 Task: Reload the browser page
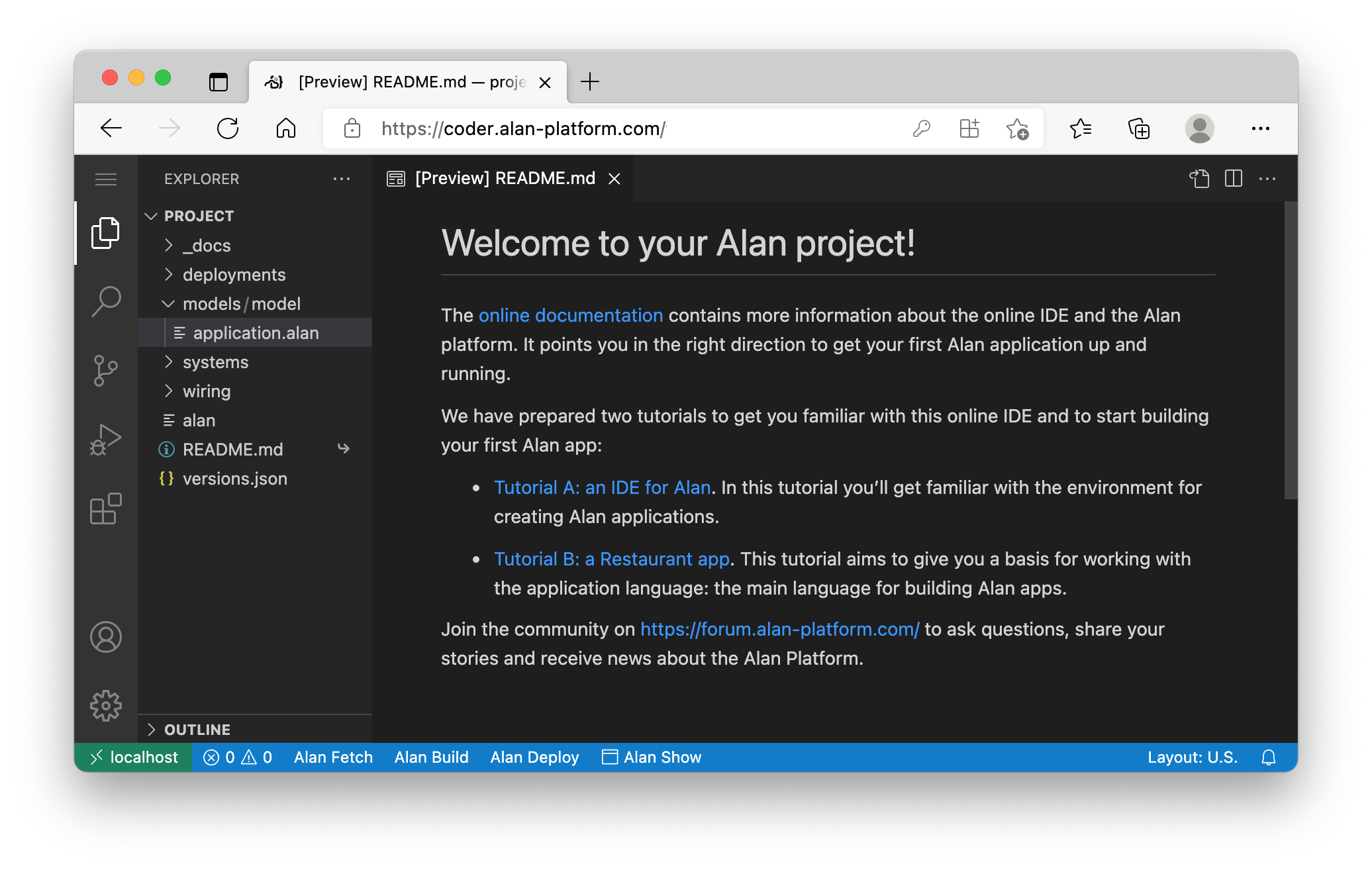(x=228, y=128)
